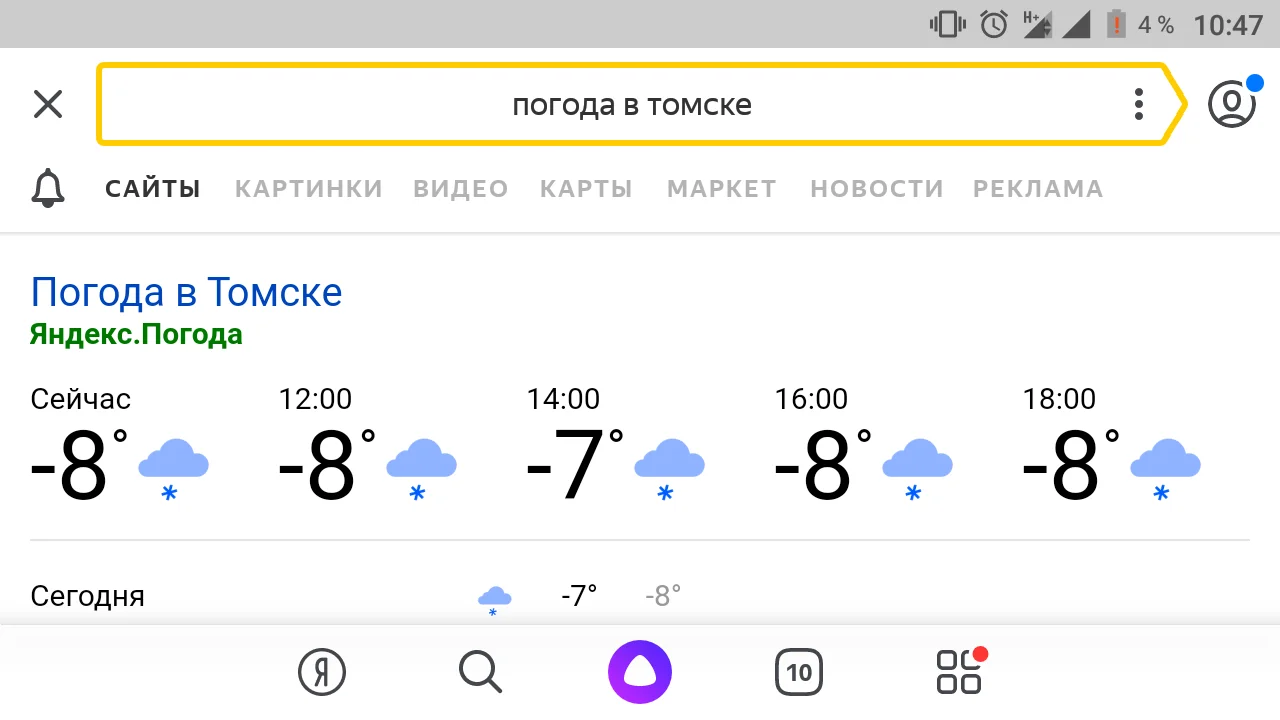Viewport: 1280px width, 720px height.
Task: Open the Яндекс.Погода source link
Action: coord(136,334)
